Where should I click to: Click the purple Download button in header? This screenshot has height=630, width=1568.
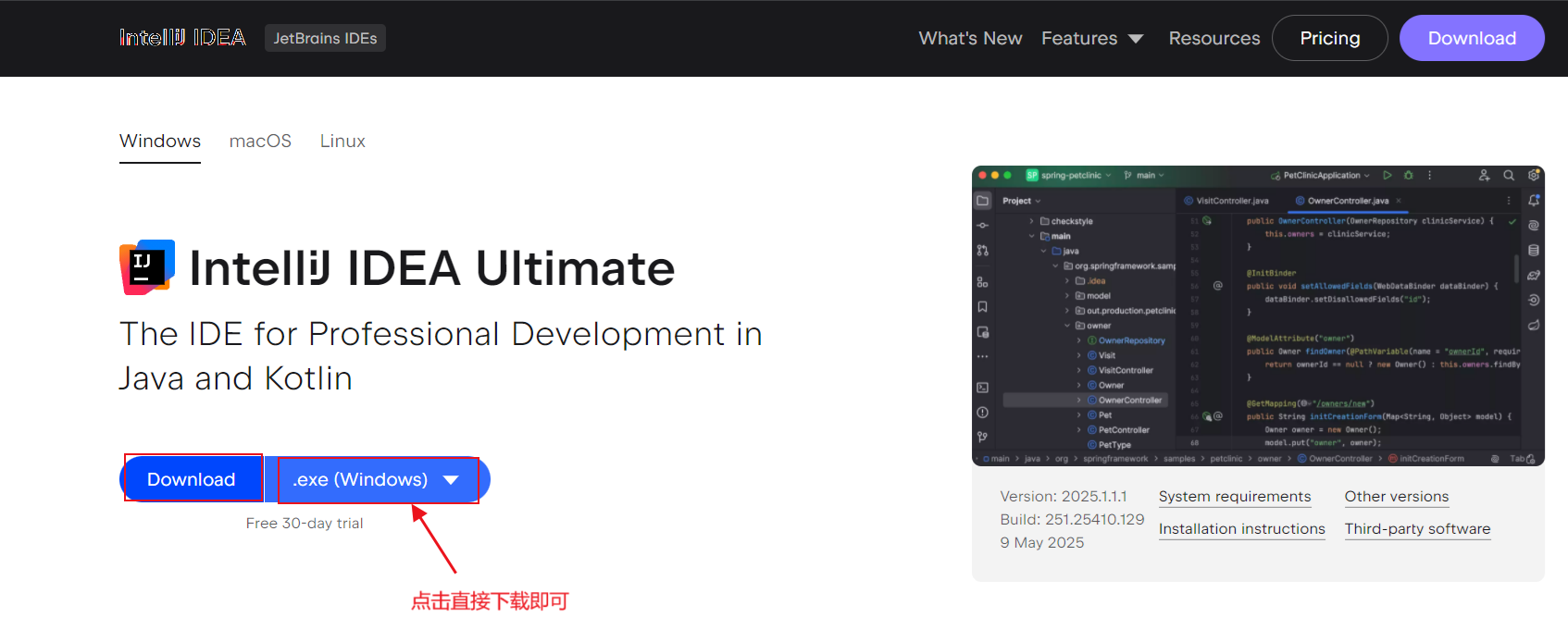pos(1472,38)
